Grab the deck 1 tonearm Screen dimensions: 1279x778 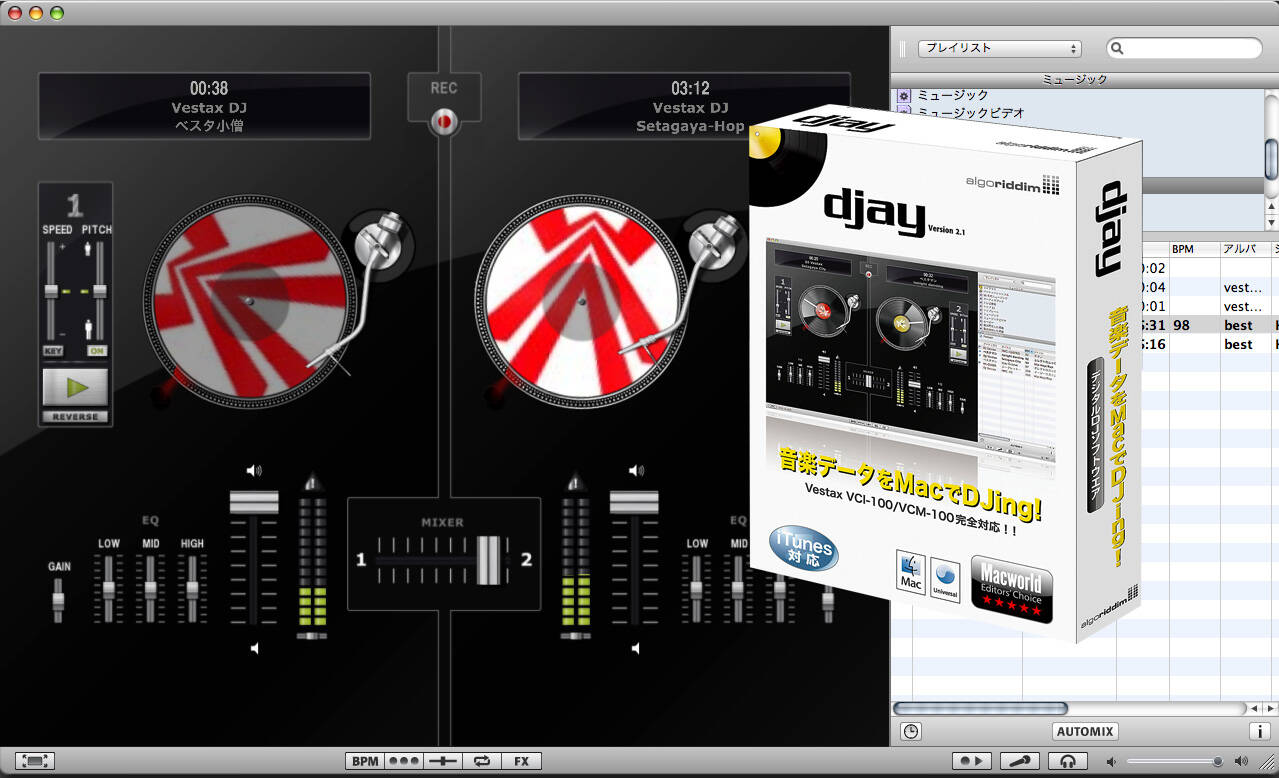click(x=368, y=282)
